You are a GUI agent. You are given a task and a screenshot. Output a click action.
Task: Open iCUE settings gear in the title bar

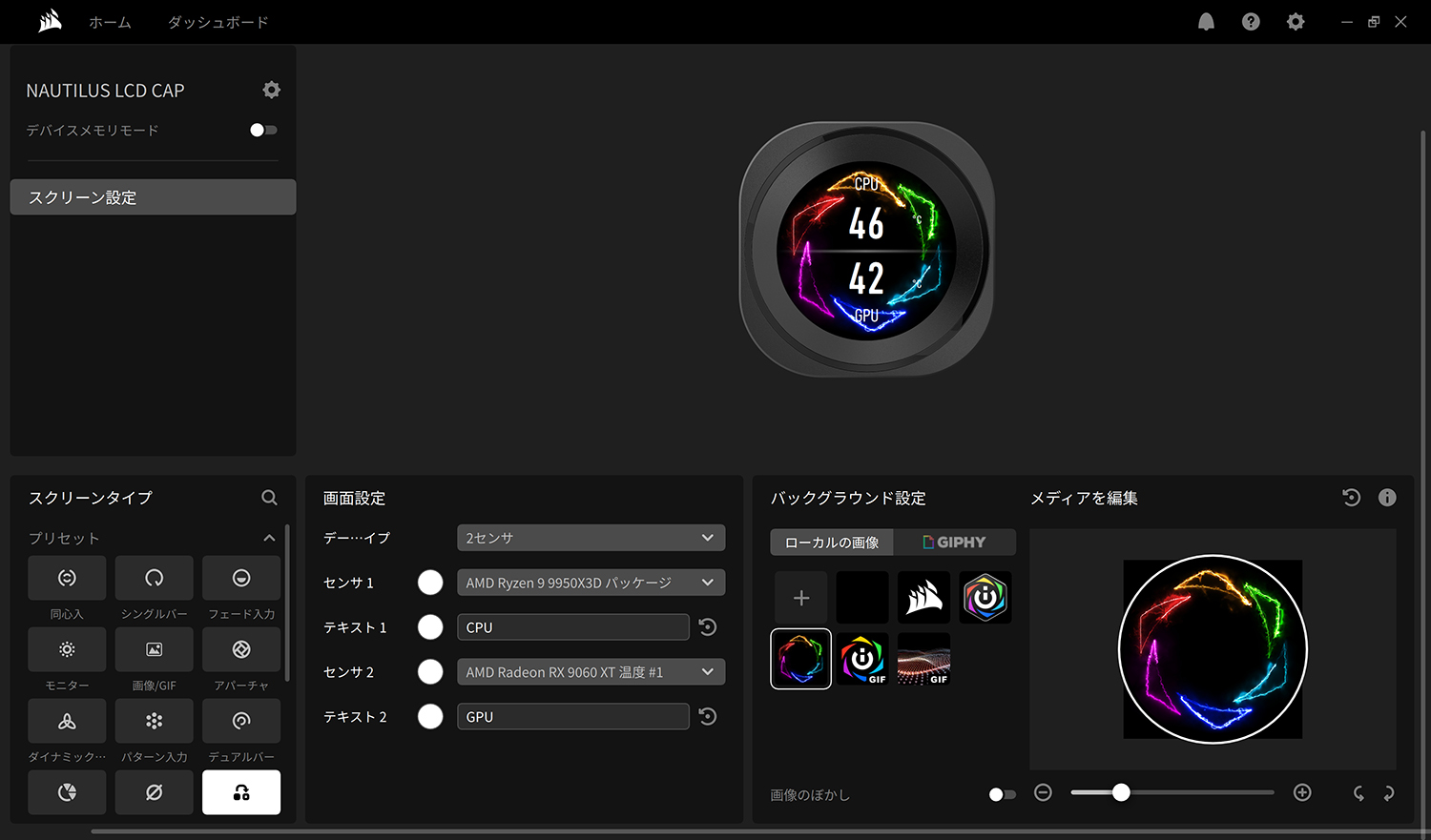(x=1296, y=22)
